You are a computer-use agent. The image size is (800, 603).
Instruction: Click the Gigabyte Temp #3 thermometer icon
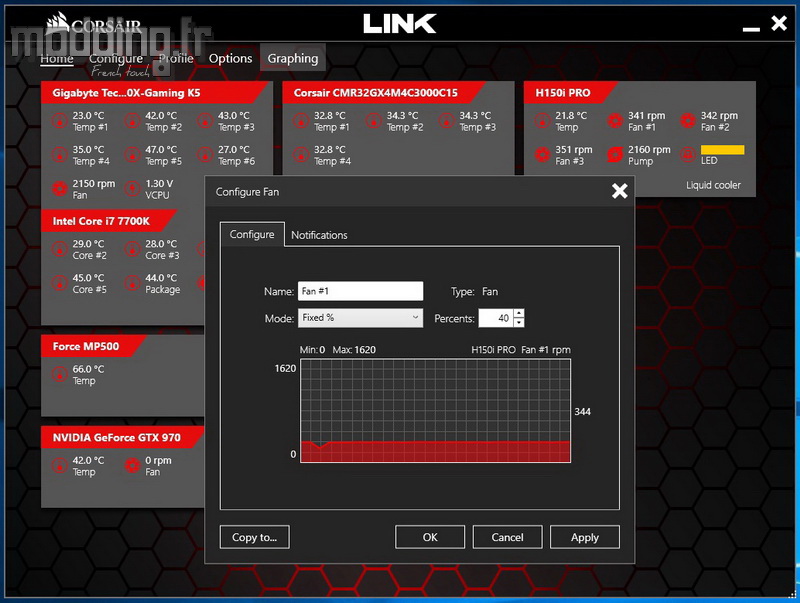205,121
